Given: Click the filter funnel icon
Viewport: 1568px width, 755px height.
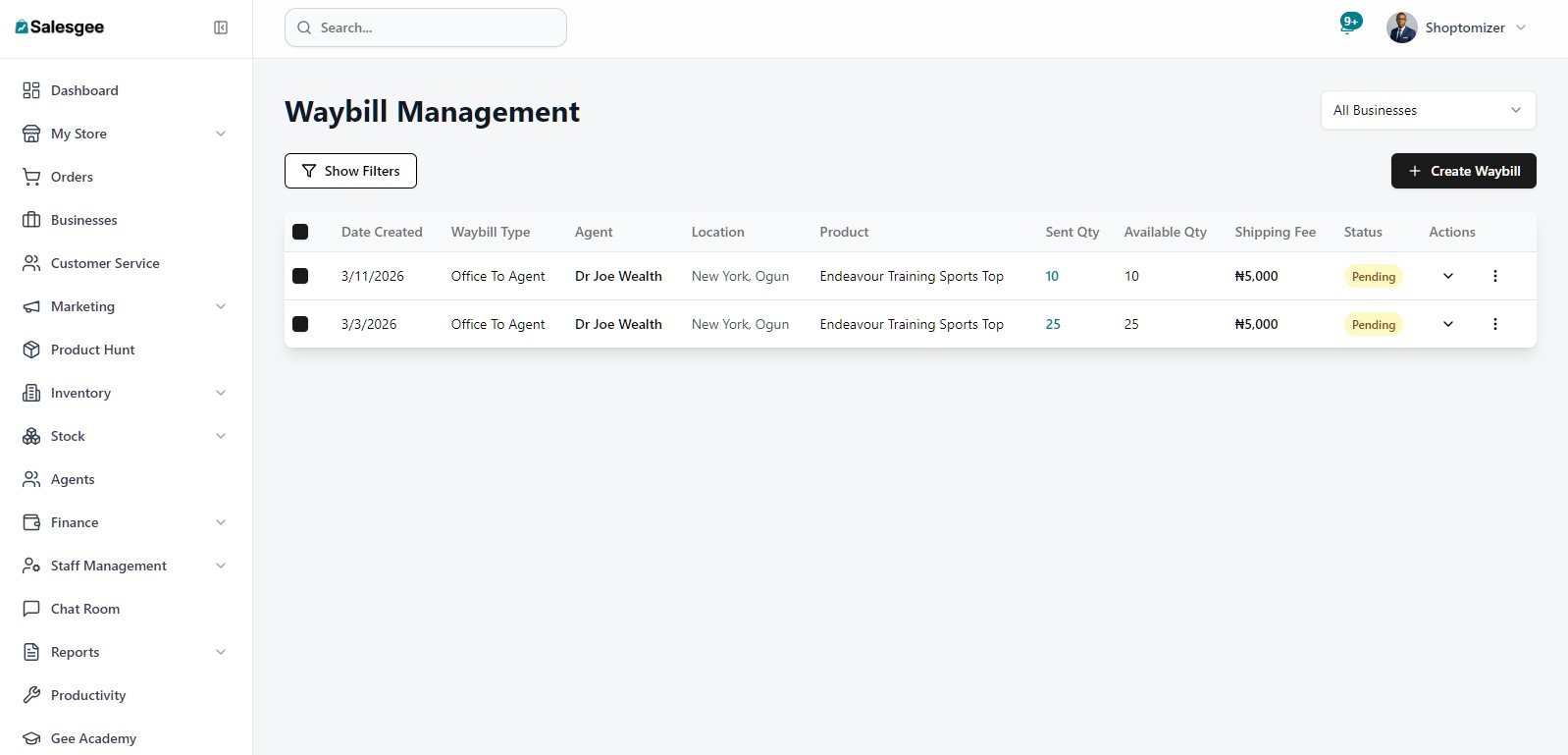Looking at the screenshot, I should click(309, 171).
